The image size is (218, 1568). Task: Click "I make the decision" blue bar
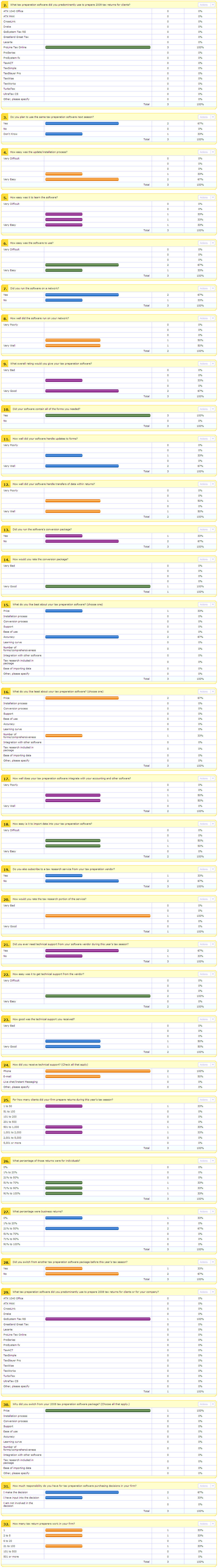(x=82, y=1492)
